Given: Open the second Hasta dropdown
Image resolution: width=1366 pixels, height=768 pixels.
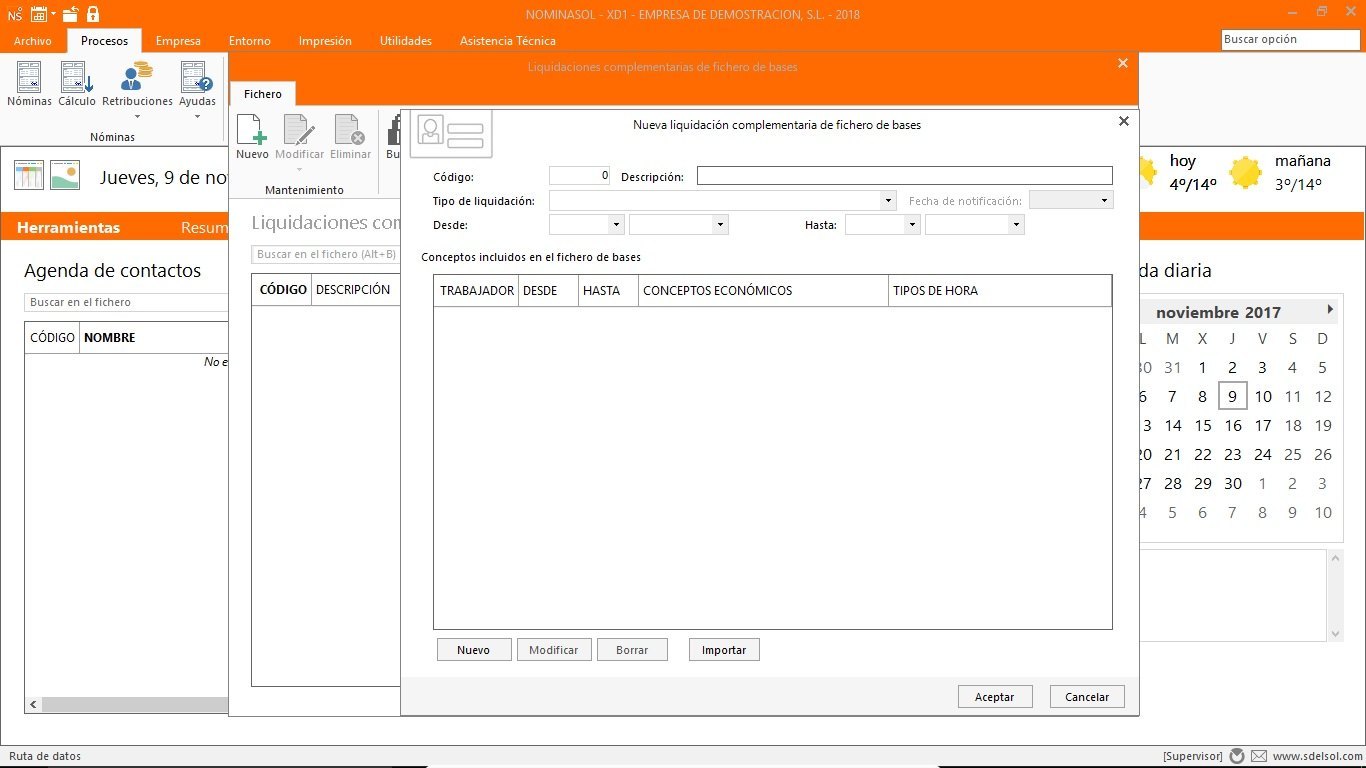Looking at the screenshot, I should 1016,225.
